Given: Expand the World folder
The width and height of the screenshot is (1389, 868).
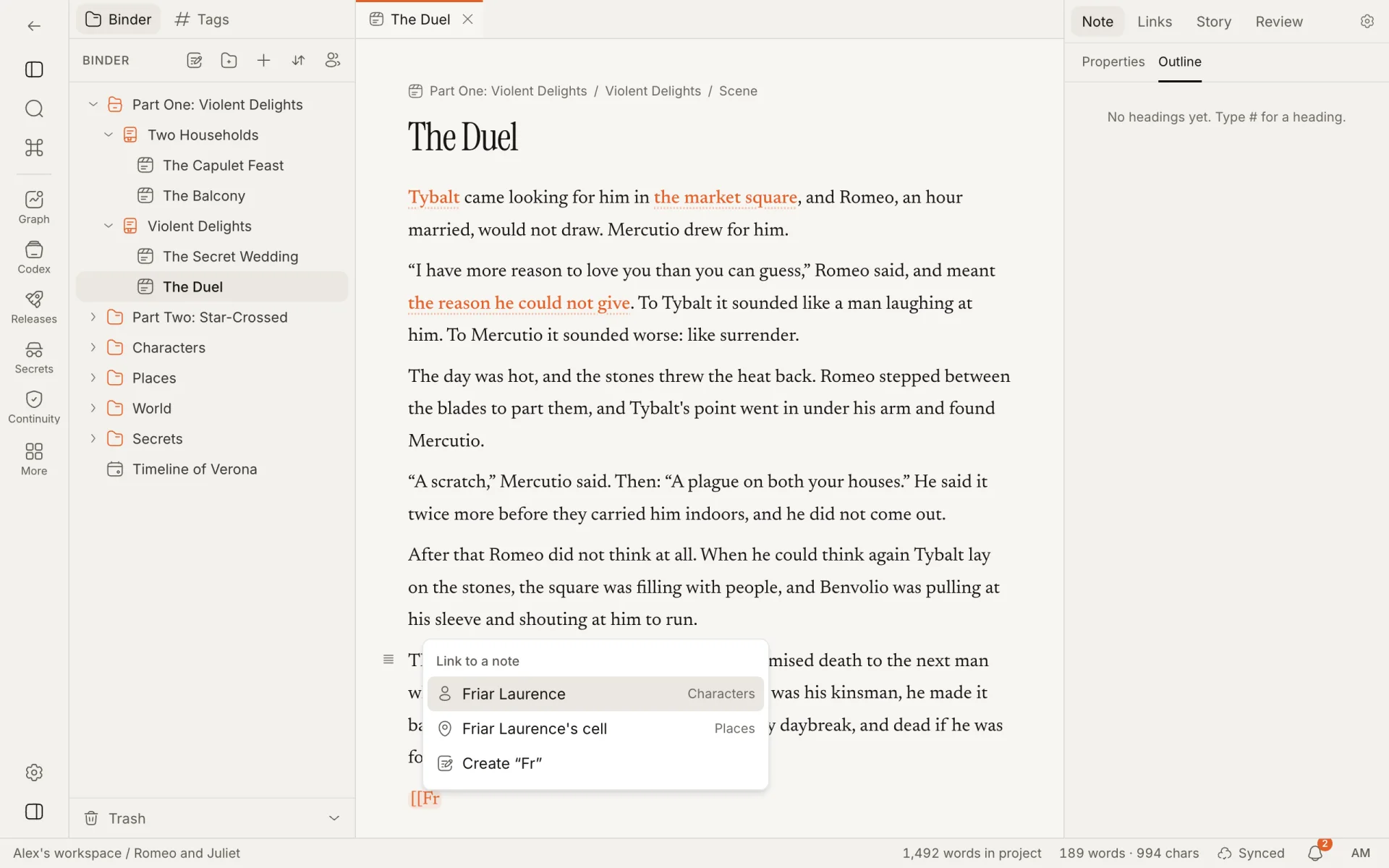Looking at the screenshot, I should 93,408.
